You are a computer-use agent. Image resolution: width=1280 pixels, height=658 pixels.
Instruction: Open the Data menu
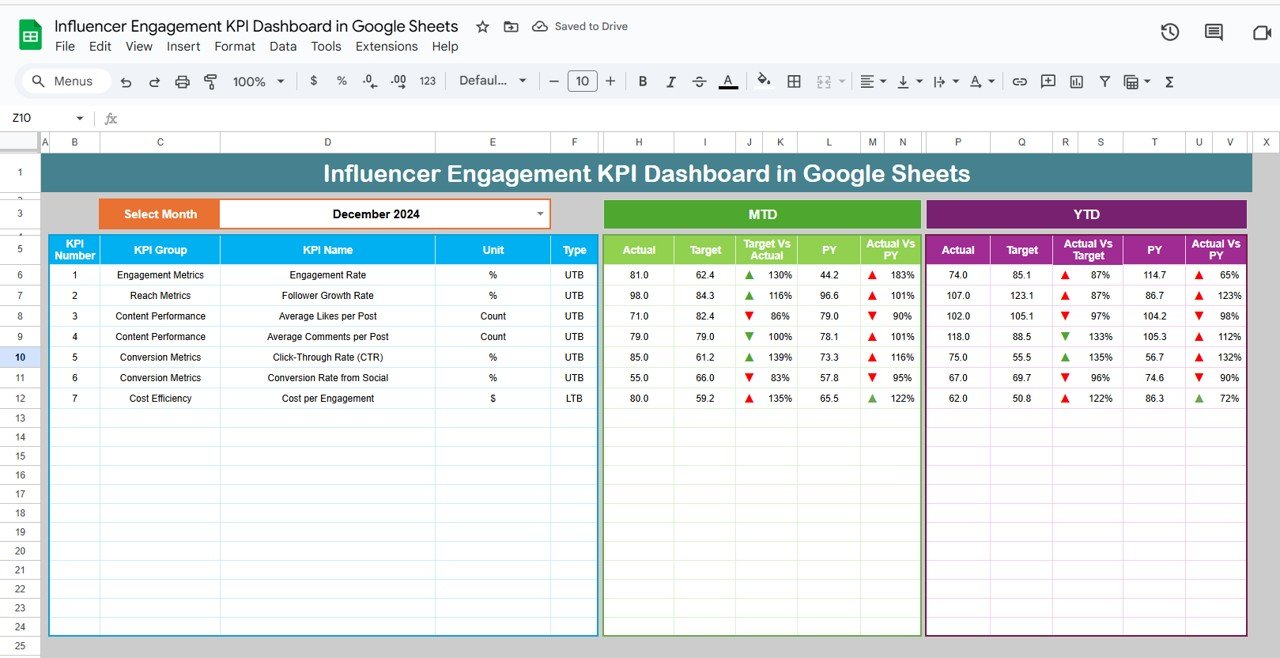click(283, 46)
